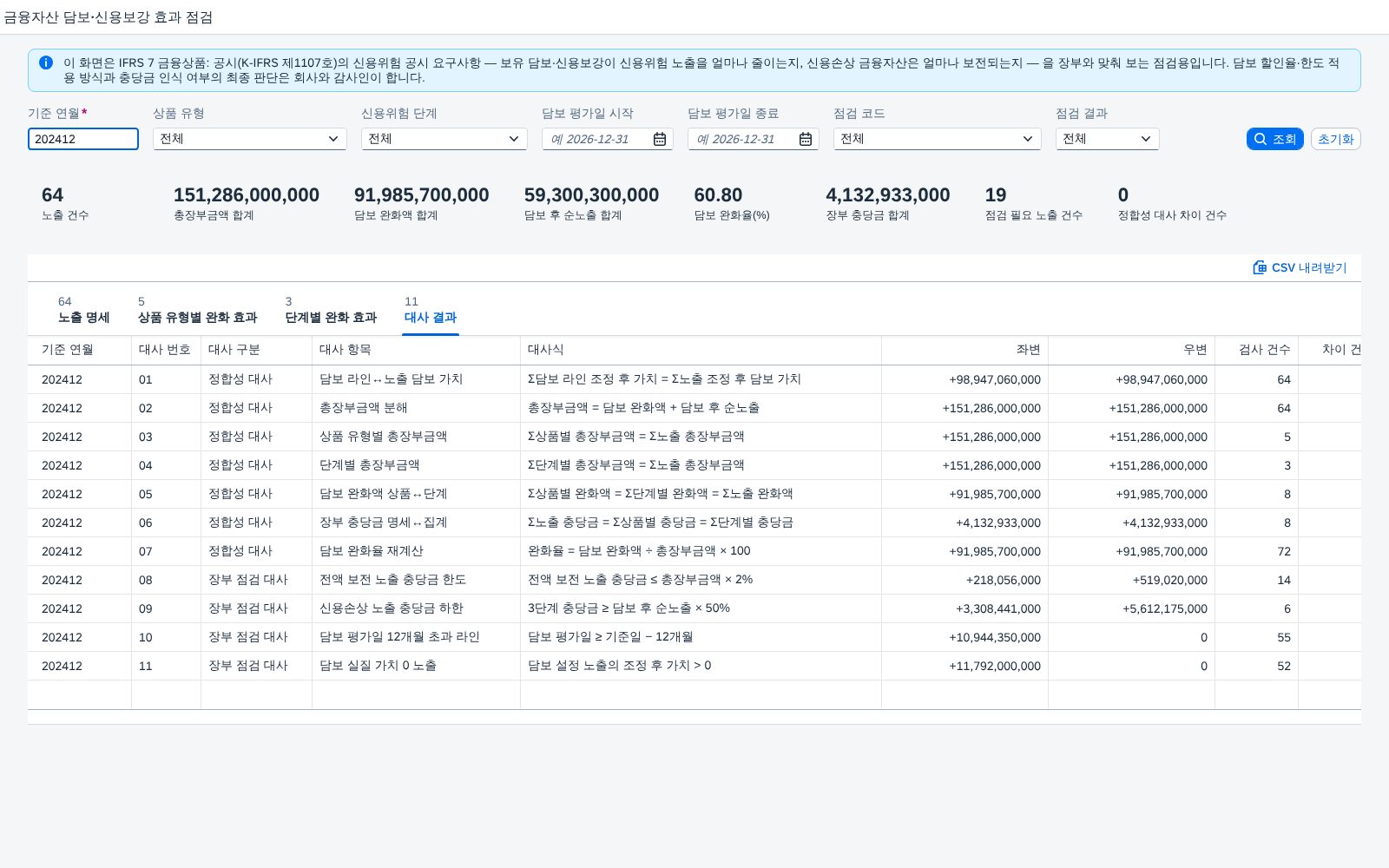Switch to the 노출 명세 tab
This screenshot has width=1389, height=868.
click(x=83, y=310)
